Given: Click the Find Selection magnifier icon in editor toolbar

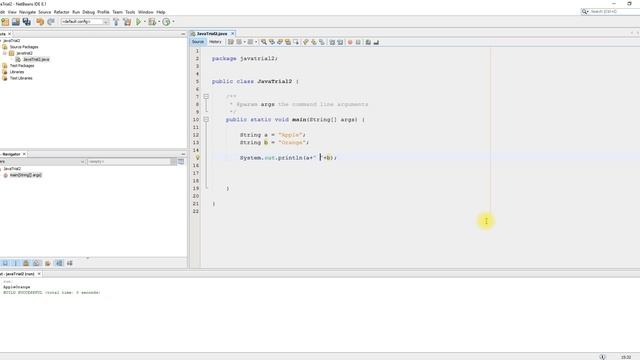Looking at the screenshot, I should pos(264,42).
